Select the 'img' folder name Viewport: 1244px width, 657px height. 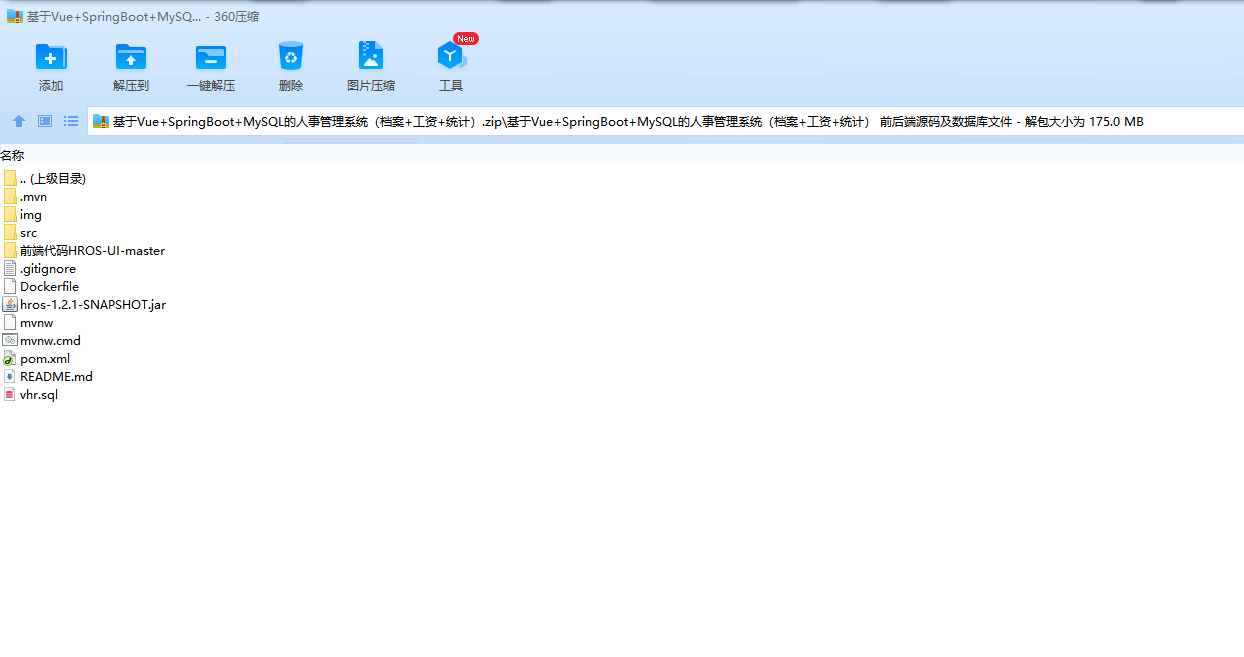[x=31, y=215]
